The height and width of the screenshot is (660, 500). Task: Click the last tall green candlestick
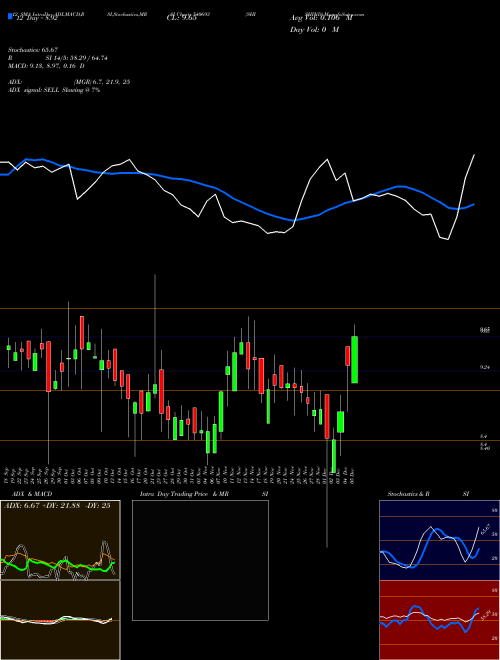pyautogui.click(x=354, y=359)
